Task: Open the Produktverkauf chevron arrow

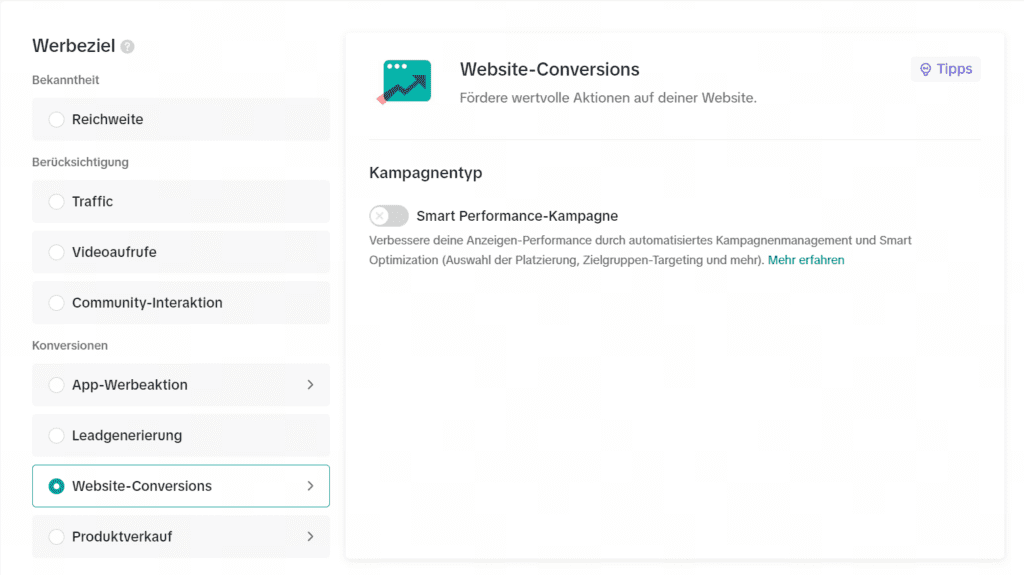Action: 310,537
